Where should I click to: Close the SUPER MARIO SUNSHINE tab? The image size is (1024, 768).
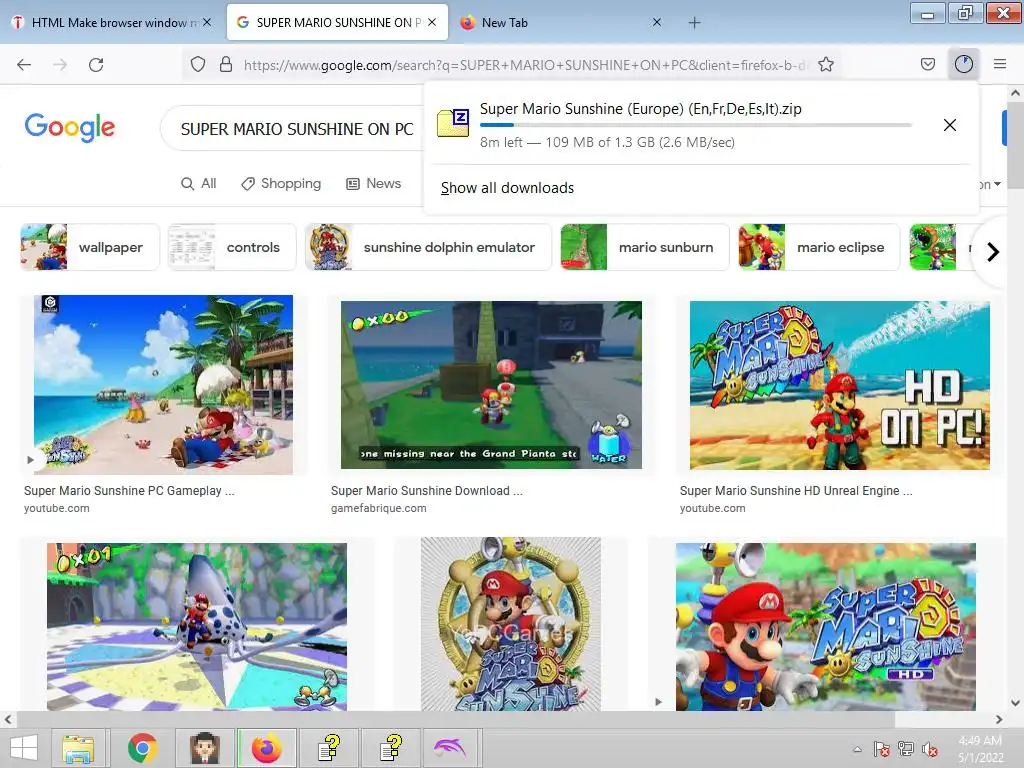(432, 22)
